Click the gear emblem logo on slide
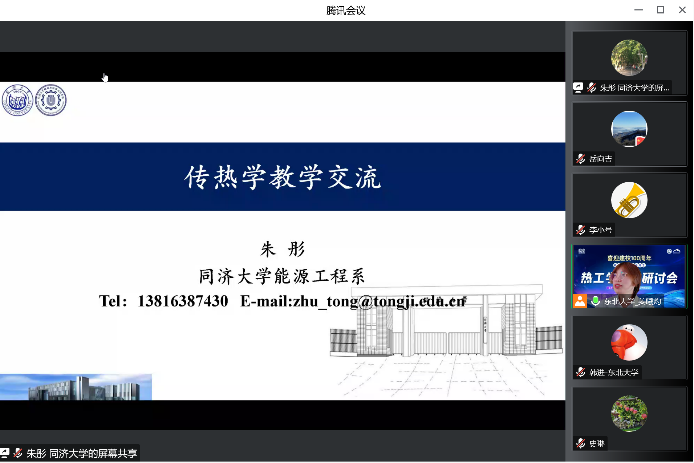The height and width of the screenshot is (463, 694). 51,100
